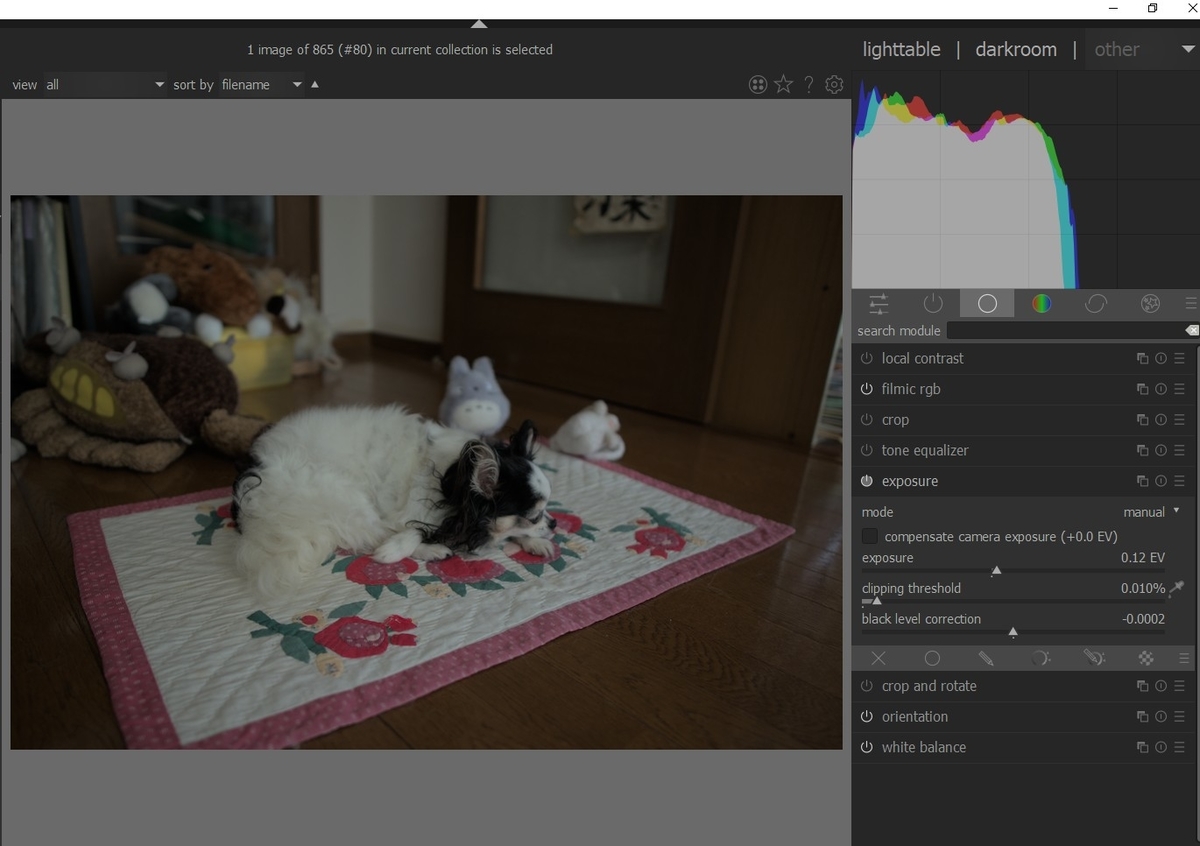This screenshot has height=846, width=1200.
Task: Open the correct modules group tab
Action: (x=1096, y=303)
